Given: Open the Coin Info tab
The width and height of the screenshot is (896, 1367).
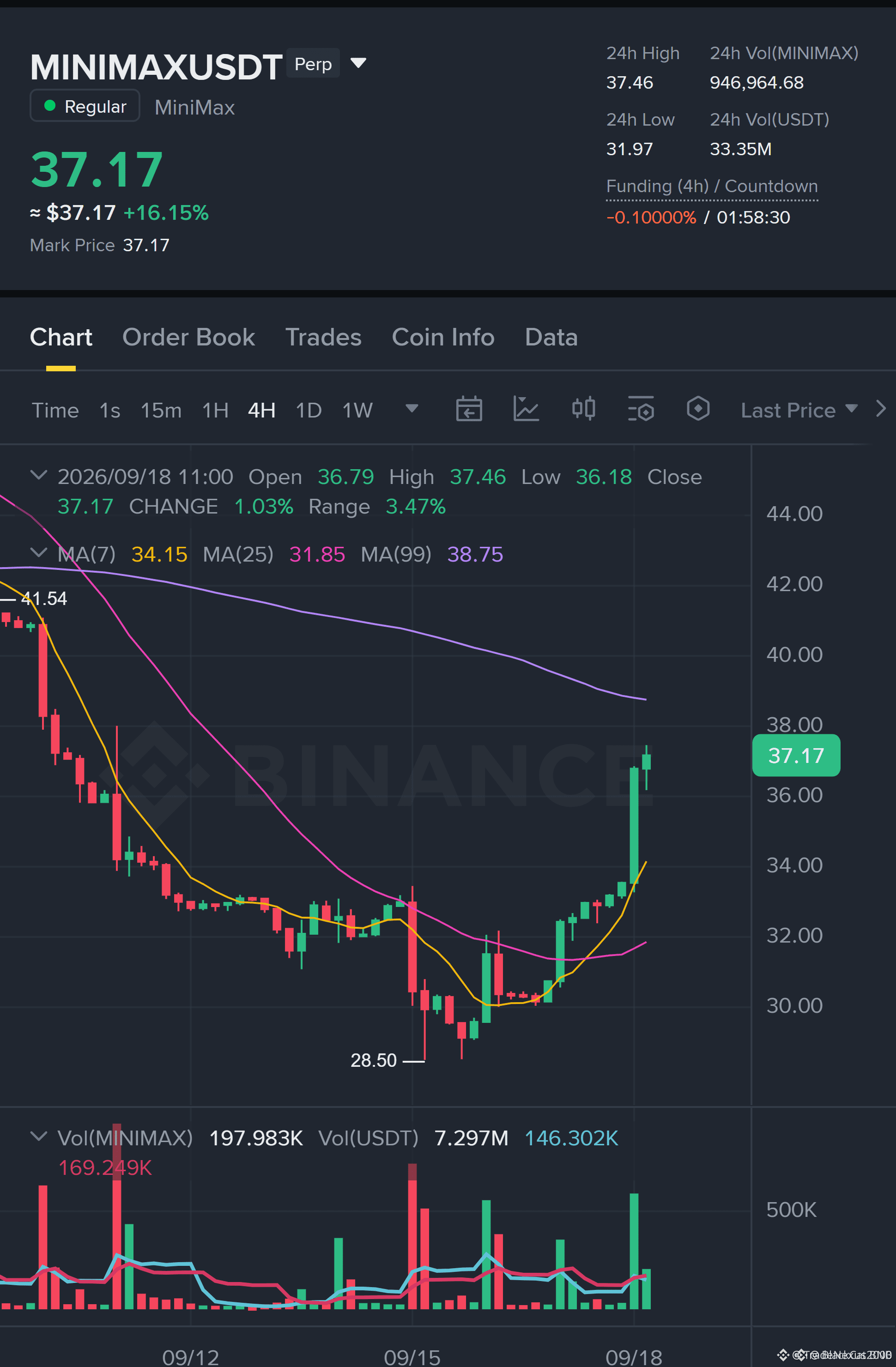Looking at the screenshot, I should (443, 337).
